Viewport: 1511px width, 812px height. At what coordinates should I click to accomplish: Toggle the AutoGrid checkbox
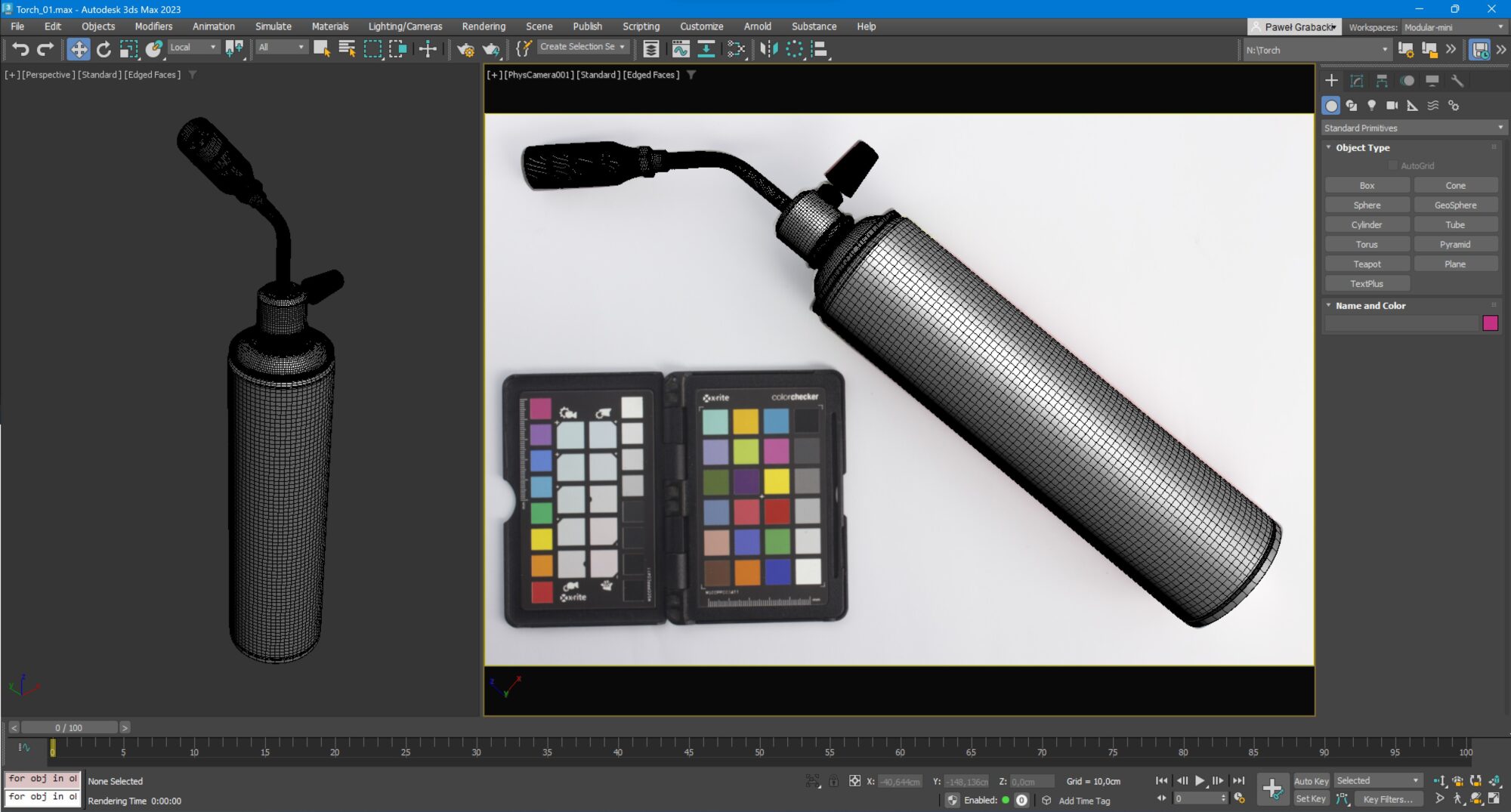click(x=1392, y=165)
